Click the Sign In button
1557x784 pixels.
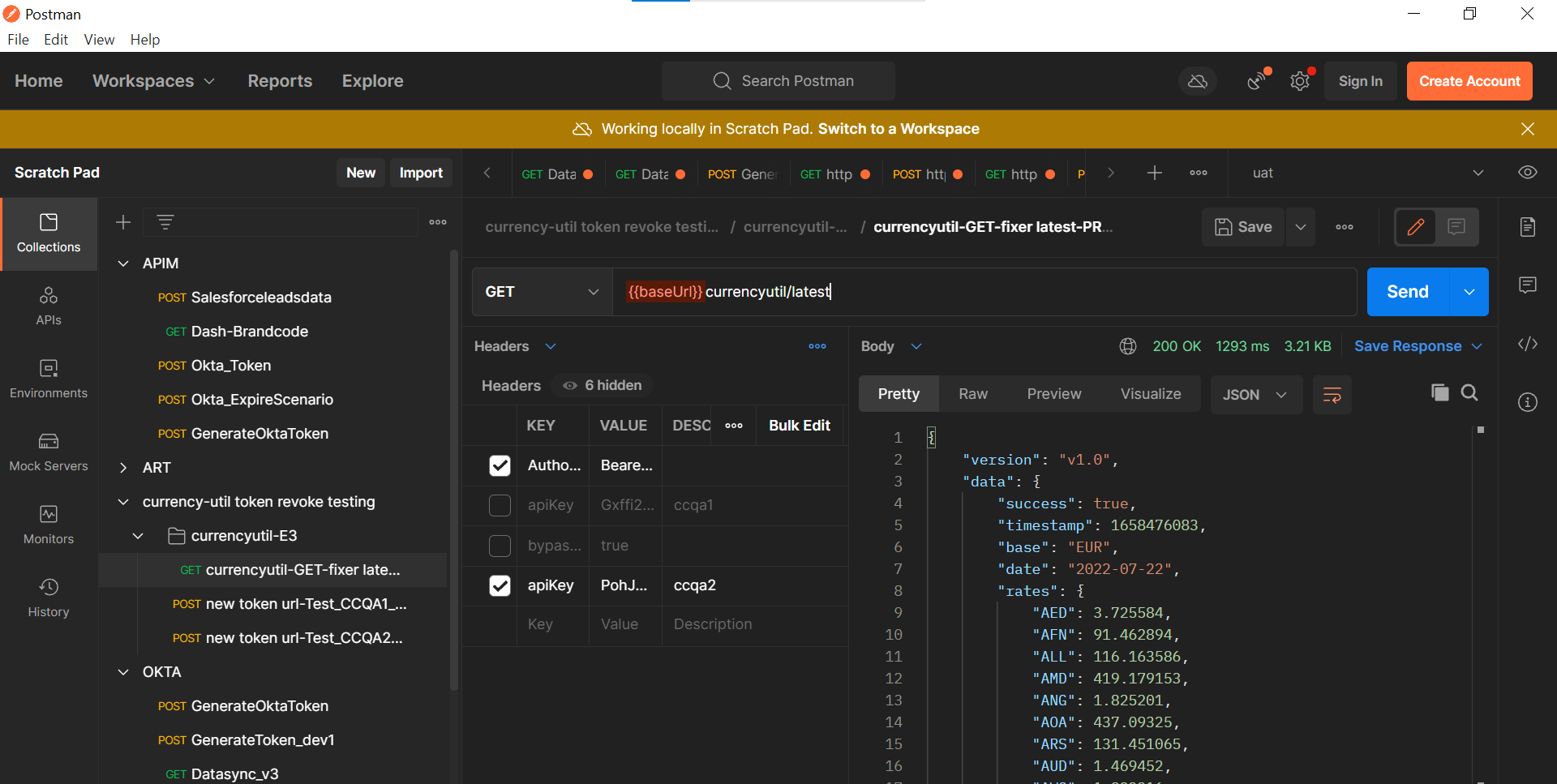pos(1361,81)
